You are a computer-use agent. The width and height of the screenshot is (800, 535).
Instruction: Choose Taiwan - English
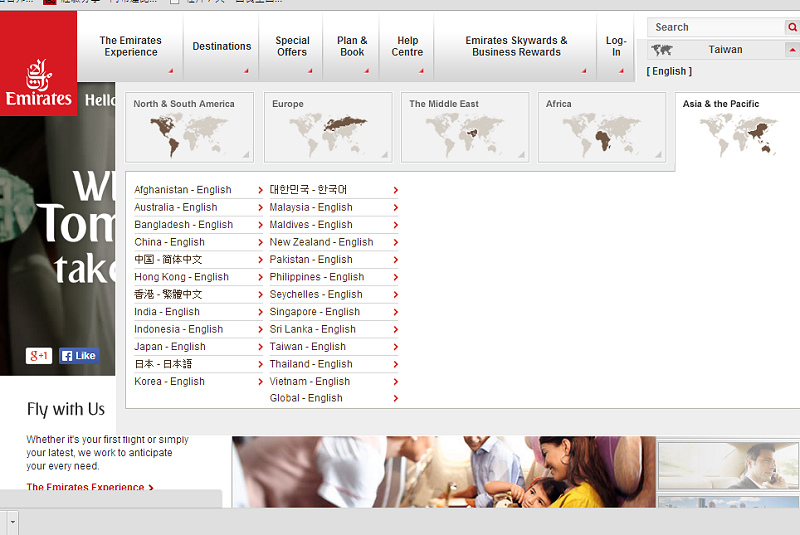[x=308, y=346]
